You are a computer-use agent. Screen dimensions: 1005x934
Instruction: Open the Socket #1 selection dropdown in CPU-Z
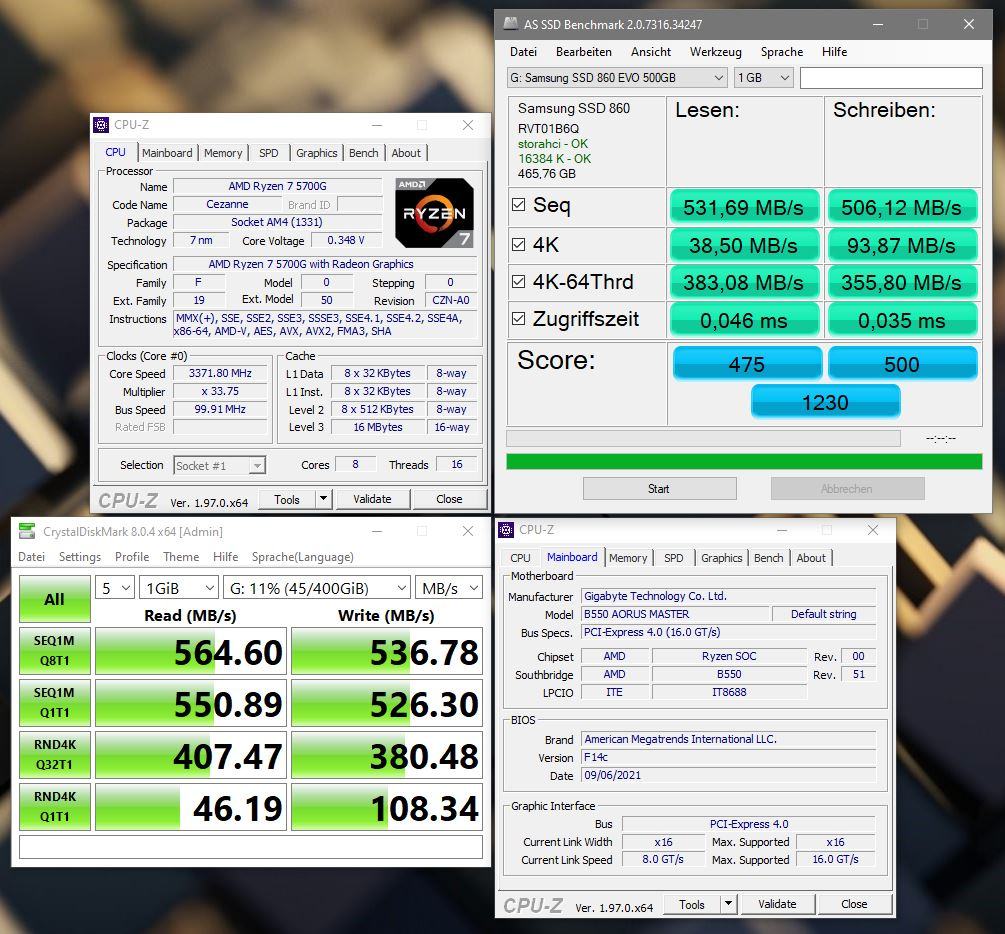[x=219, y=465]
